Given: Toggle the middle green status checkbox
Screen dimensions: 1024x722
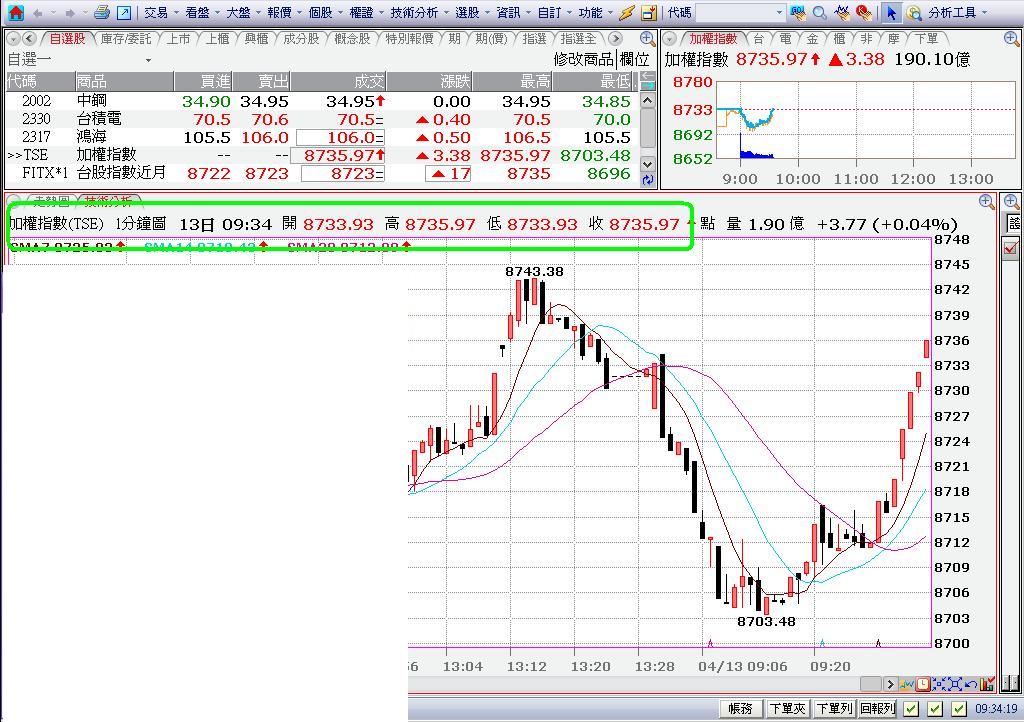Looking at the screenshot, I should 935,708.
